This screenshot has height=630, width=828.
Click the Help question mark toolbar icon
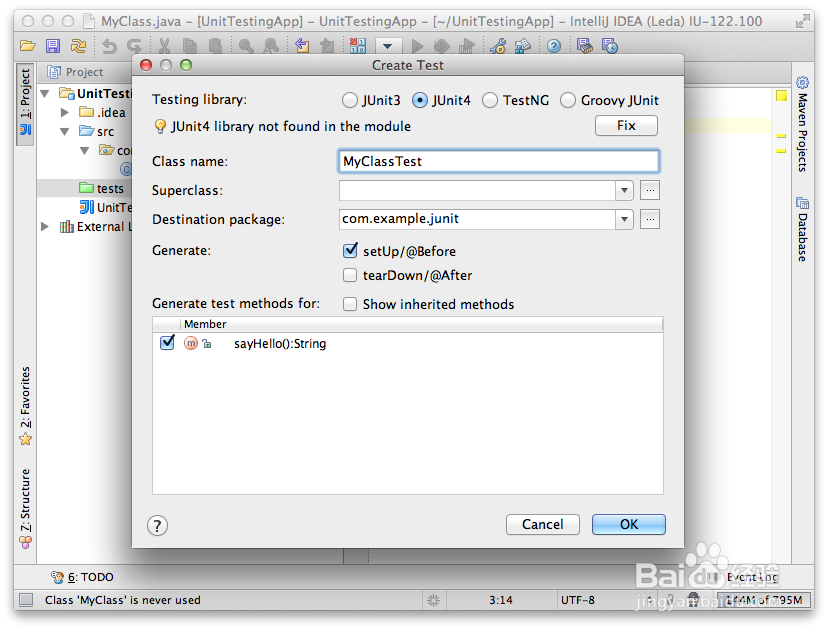tap(553, 46)
